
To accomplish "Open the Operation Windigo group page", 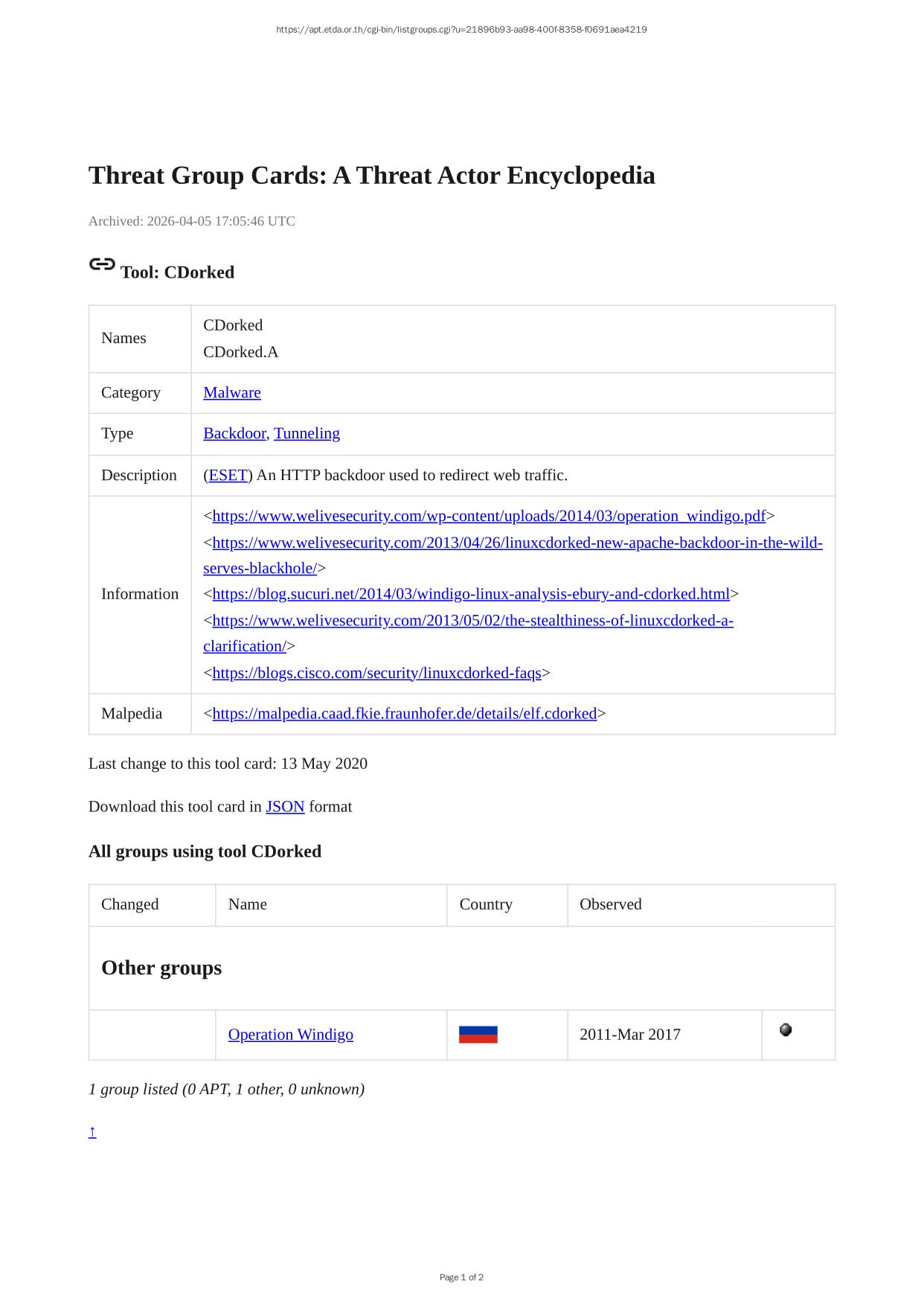I will point(291,1035).
